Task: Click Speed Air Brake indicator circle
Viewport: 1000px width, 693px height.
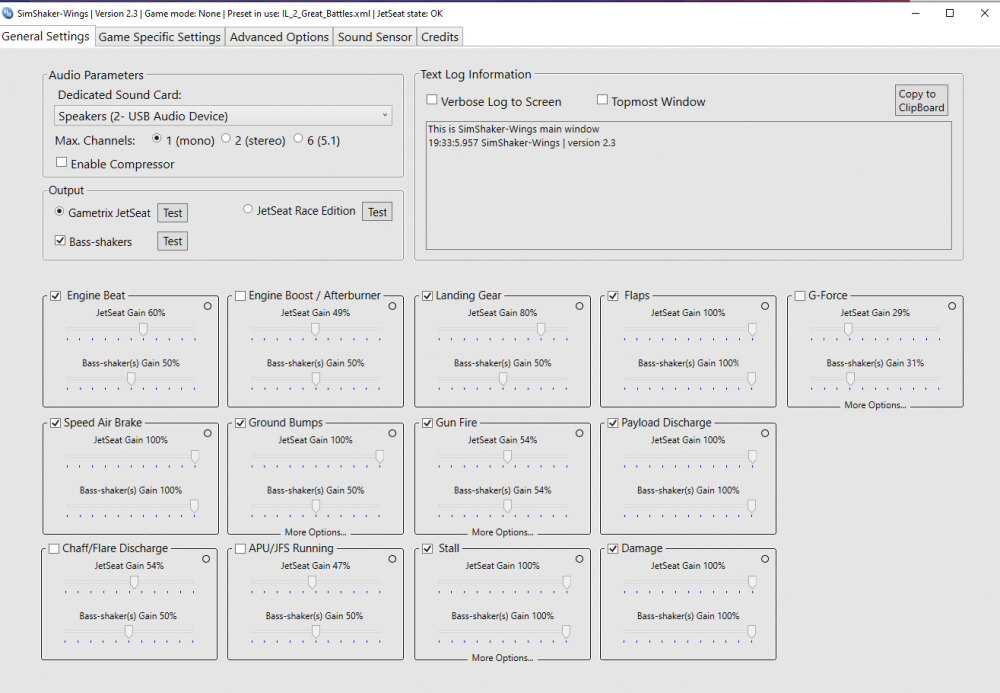Action: [208, 433]
